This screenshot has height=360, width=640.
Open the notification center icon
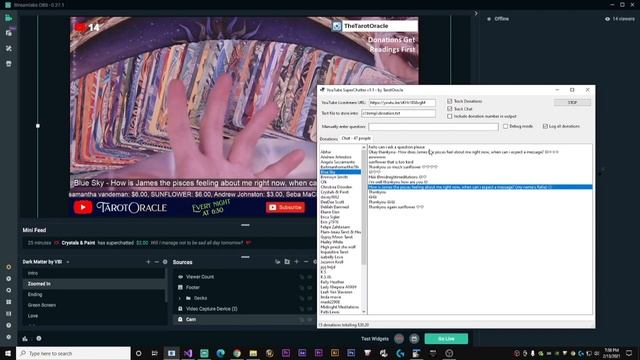(x=629, y=353)
